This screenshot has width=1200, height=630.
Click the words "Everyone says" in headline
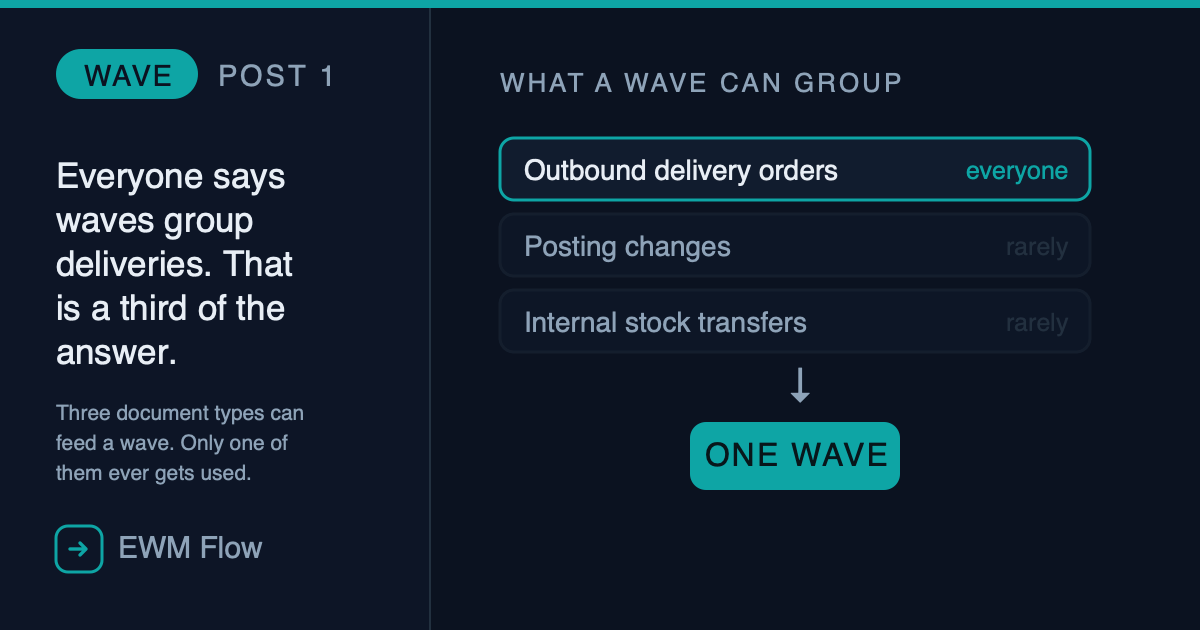[171, 177]
